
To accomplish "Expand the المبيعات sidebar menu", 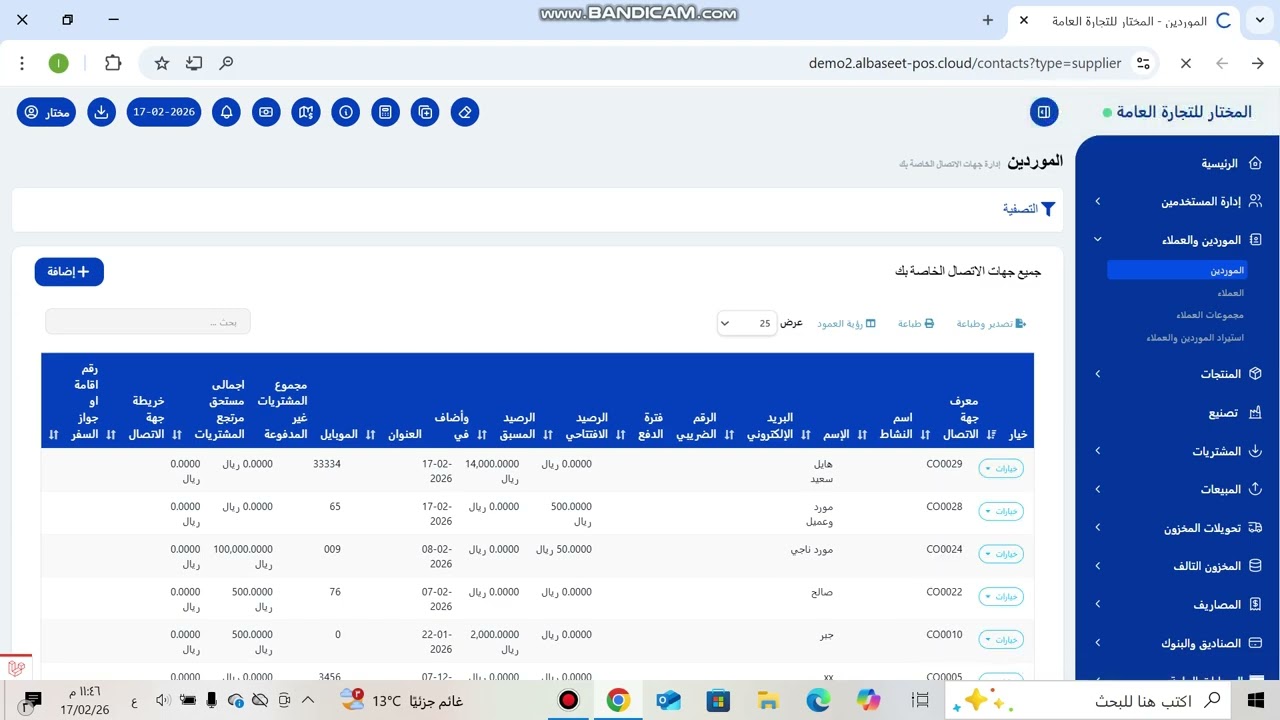I will tap(1178, 489).
